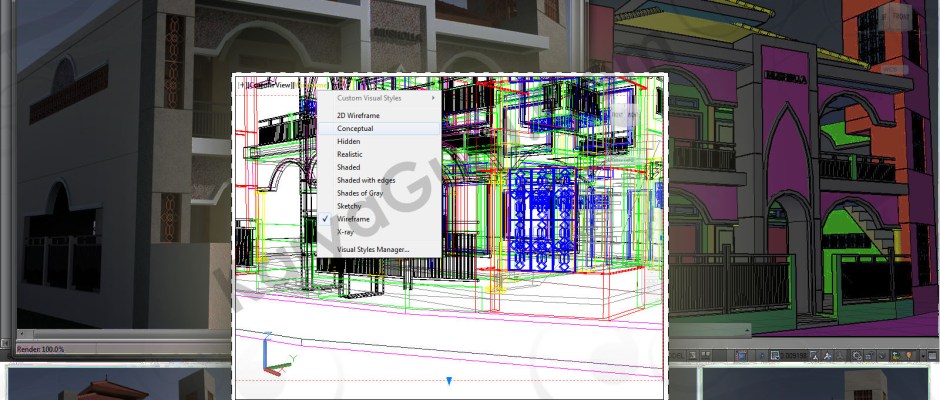
Task: Choose the Conceptual visual style
Action: point(379,128)
